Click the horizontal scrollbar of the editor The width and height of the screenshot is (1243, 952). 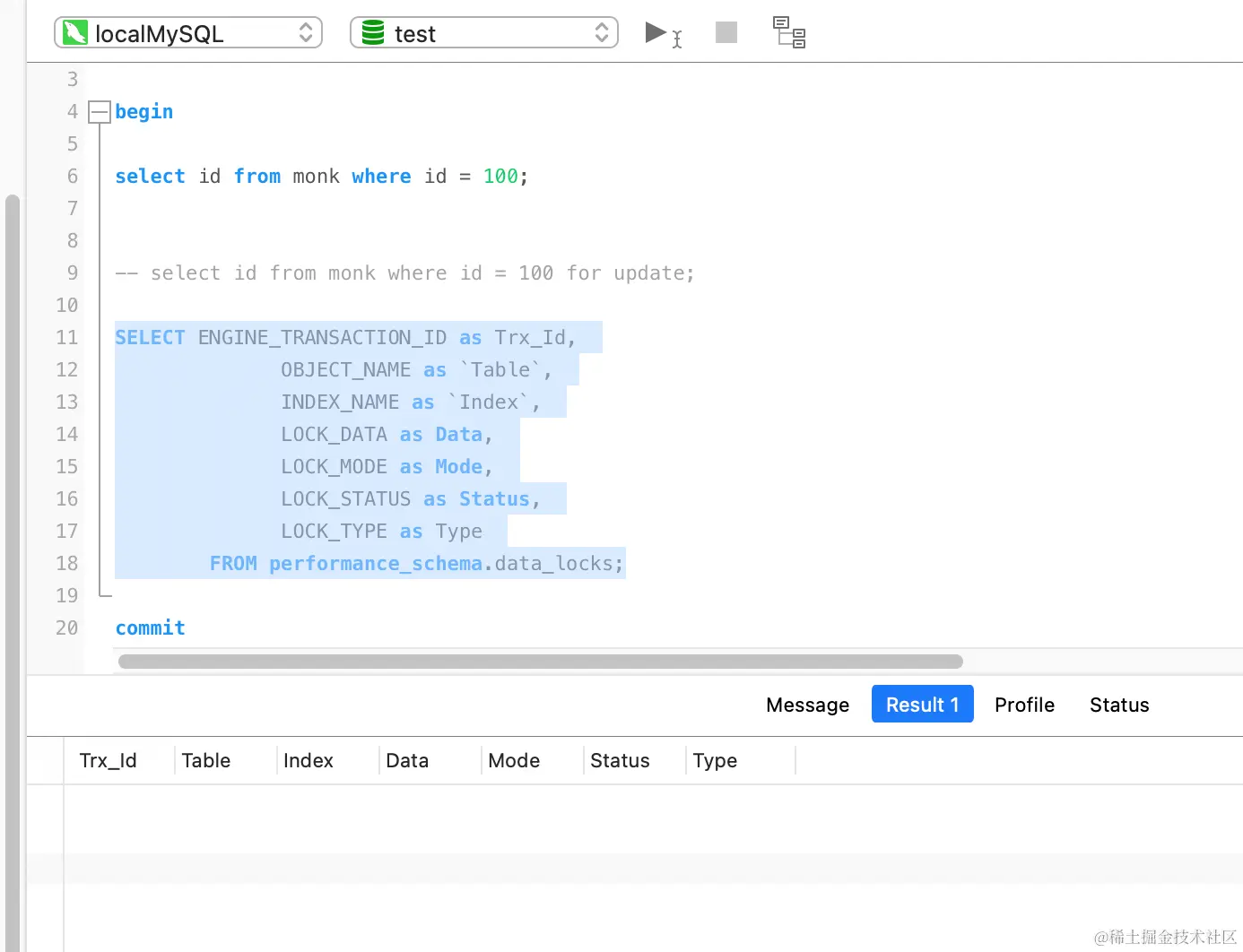[540, 662]
